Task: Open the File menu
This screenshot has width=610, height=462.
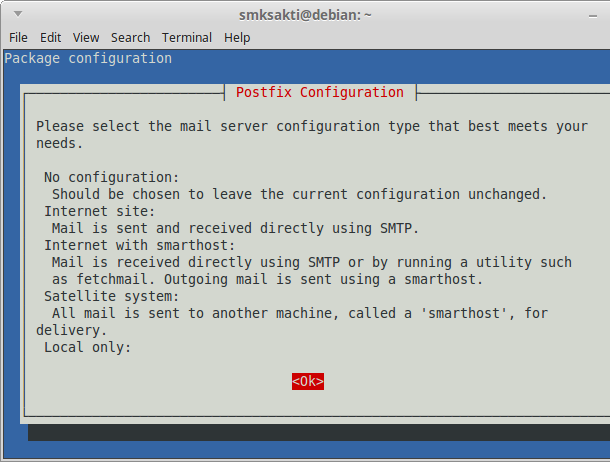Action: [18, 38]
